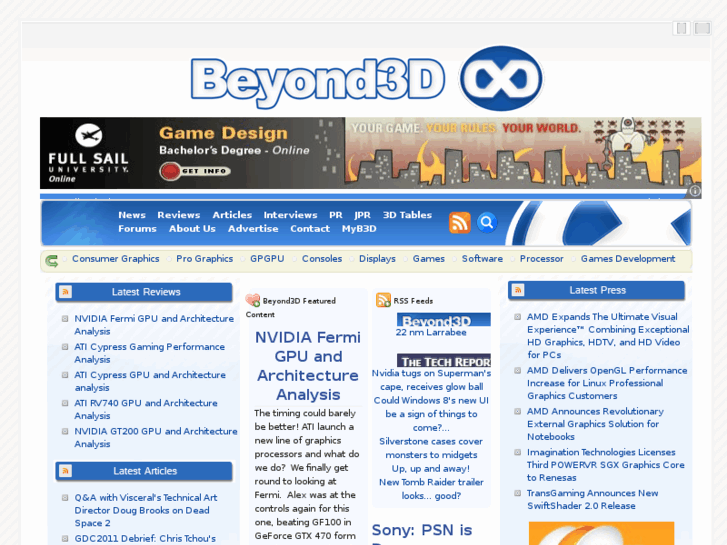This screenshot has width=727, height=545.
Task: Open the Up, up and away! story
Action: [x=431, y=468]
